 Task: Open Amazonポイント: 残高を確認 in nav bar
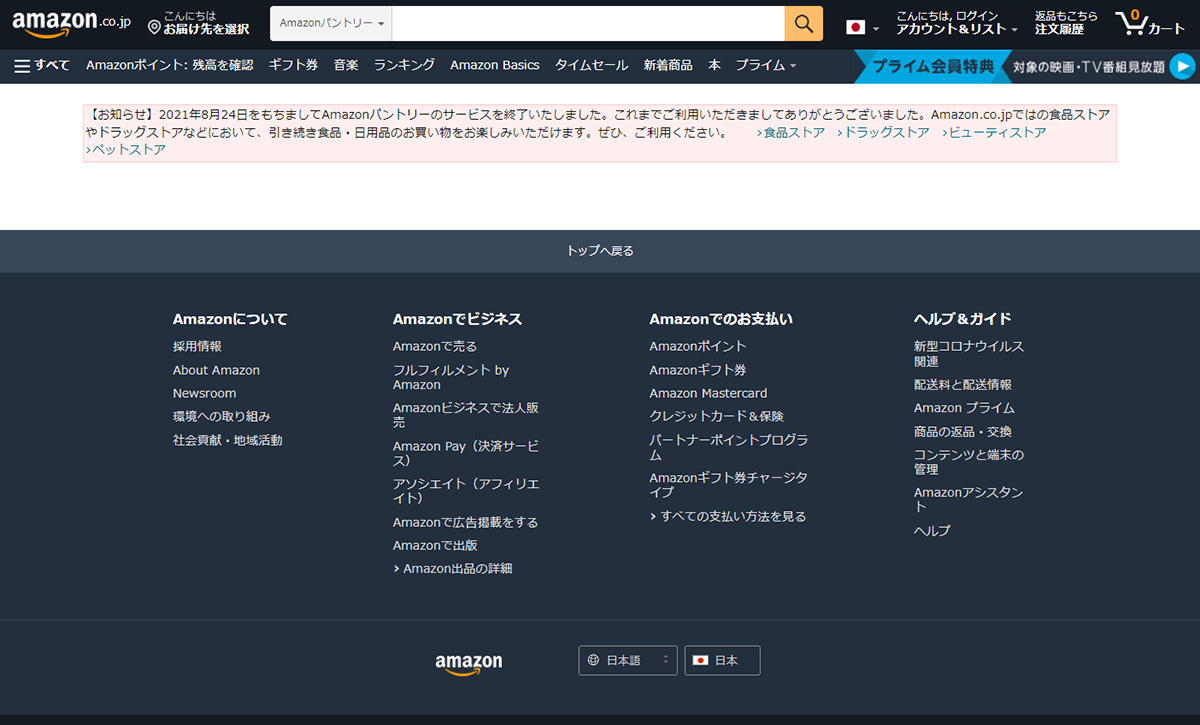[170, 65]
